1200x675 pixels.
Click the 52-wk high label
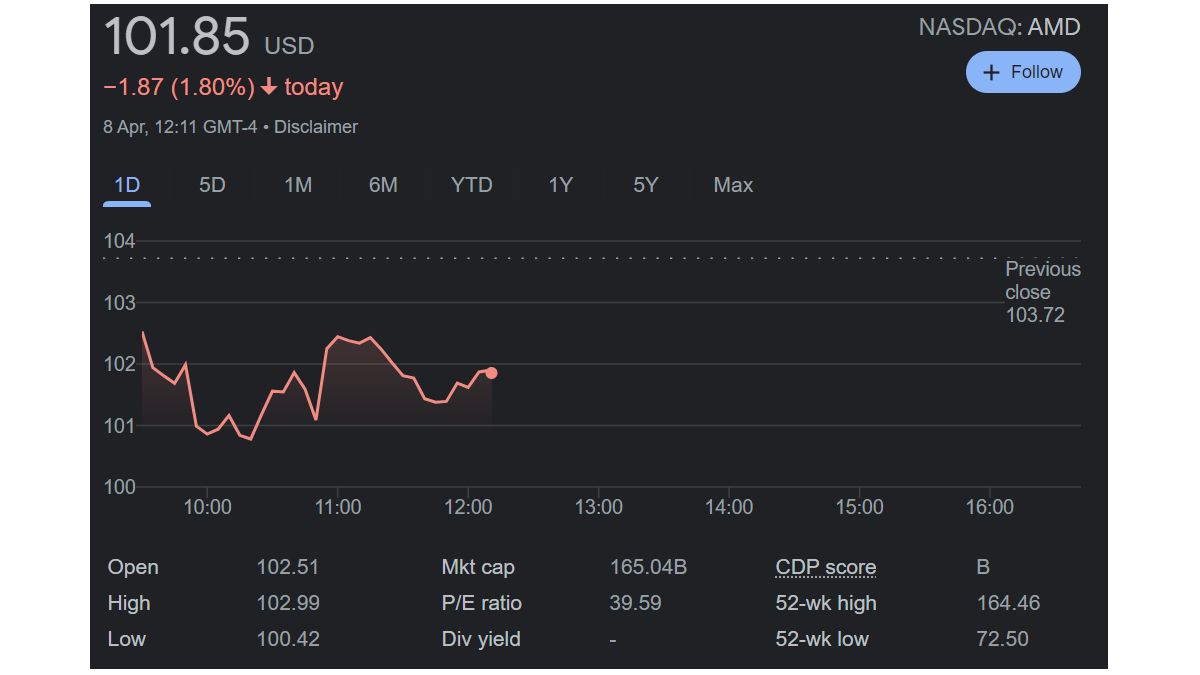826,603
